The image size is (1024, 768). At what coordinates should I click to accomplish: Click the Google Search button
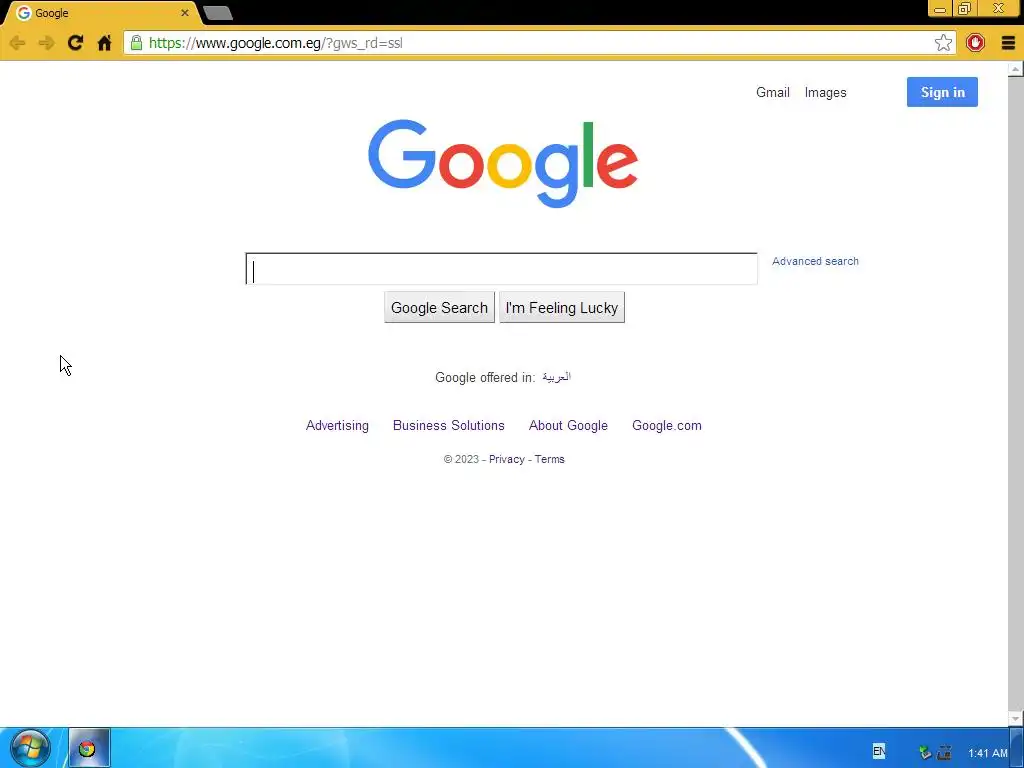(x=440, y=307)
